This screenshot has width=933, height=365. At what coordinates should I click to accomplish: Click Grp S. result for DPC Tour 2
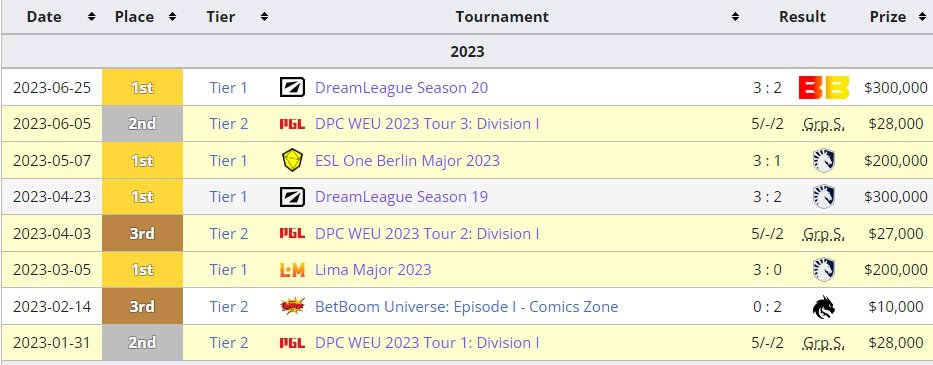(x=824, y=233)
